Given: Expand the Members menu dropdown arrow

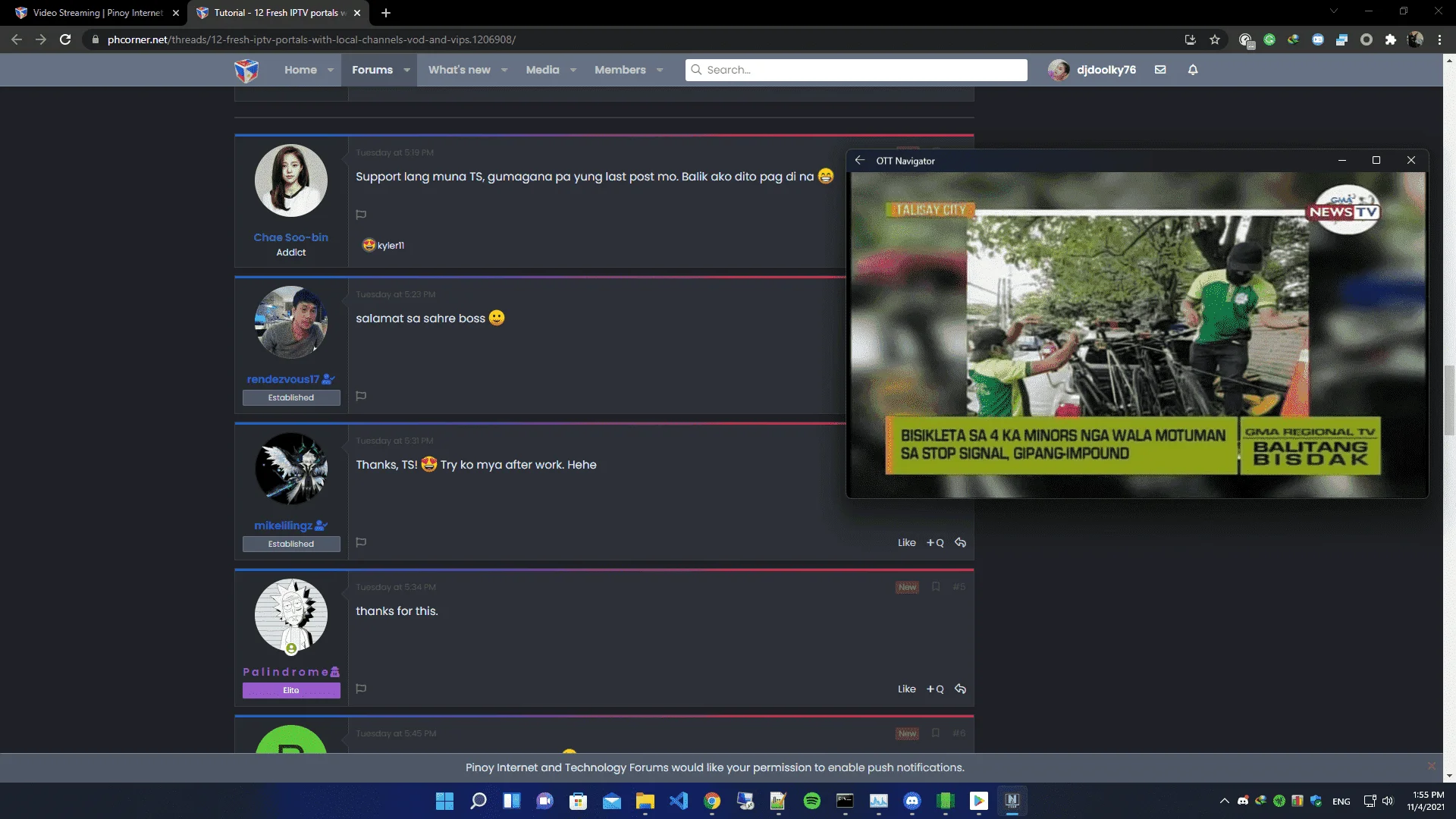Looking at the screenshot, I should (x=660, y=70).
